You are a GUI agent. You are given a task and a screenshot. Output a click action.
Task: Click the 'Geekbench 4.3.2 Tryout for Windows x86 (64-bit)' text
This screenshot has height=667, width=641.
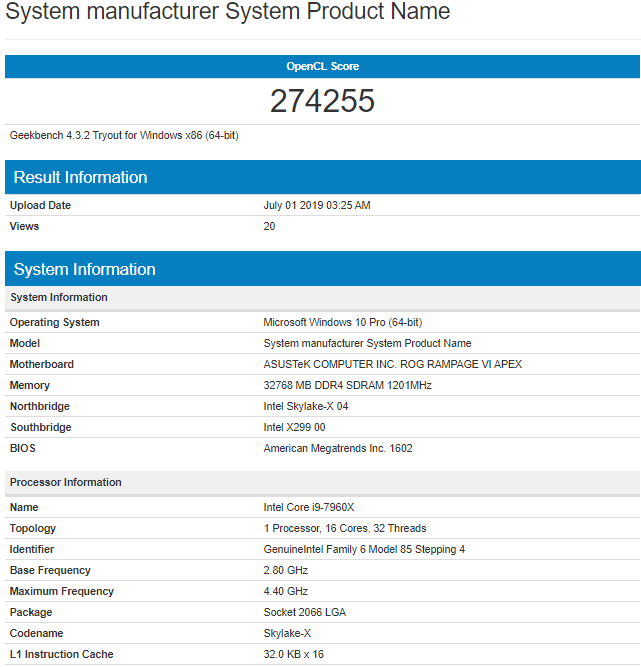pos(124,135)
